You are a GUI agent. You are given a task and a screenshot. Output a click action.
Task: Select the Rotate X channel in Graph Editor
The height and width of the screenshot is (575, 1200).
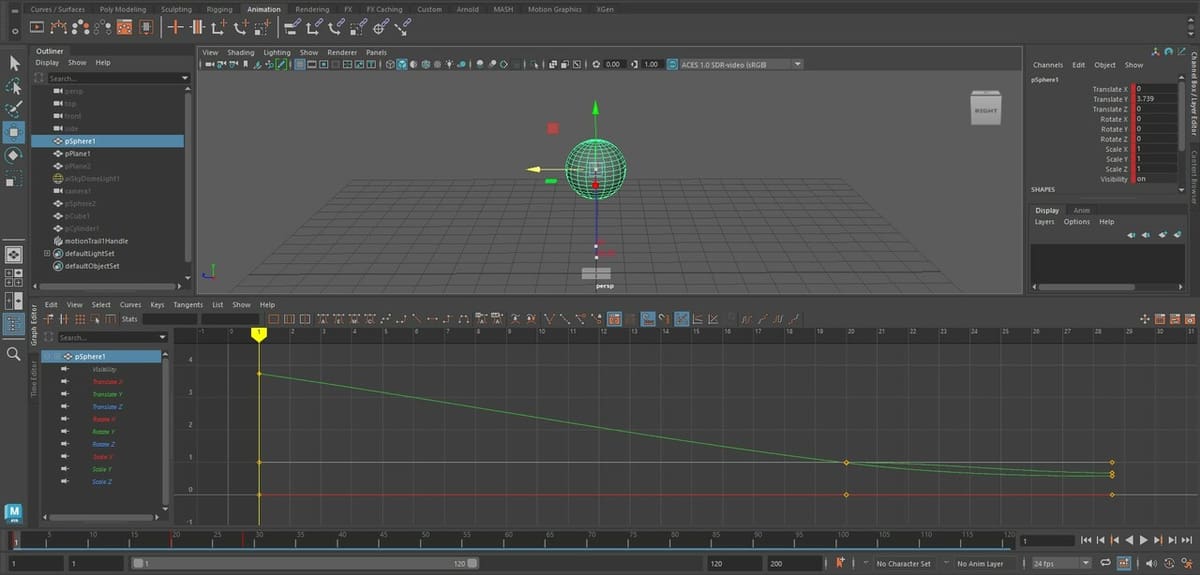coord(103,419)
